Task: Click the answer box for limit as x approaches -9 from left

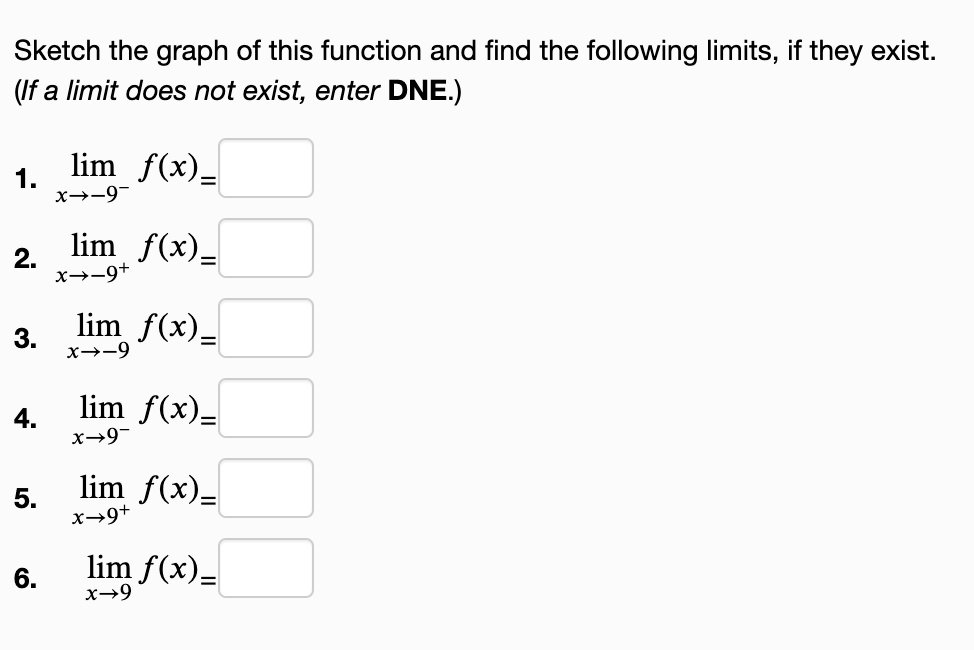Action: [x=265, y=167]
